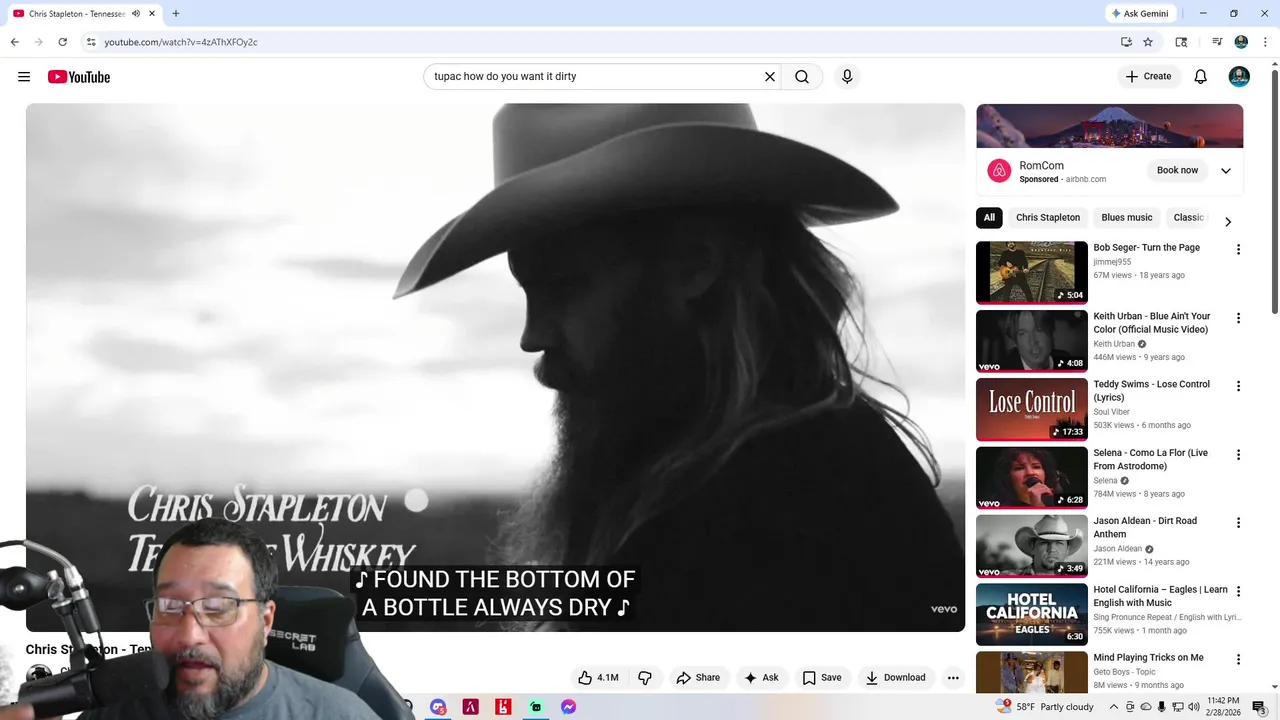This screenshot has width=1280, height=720.
Task: Open Selena Como La Flor video title
Action: coord(1151,460)
